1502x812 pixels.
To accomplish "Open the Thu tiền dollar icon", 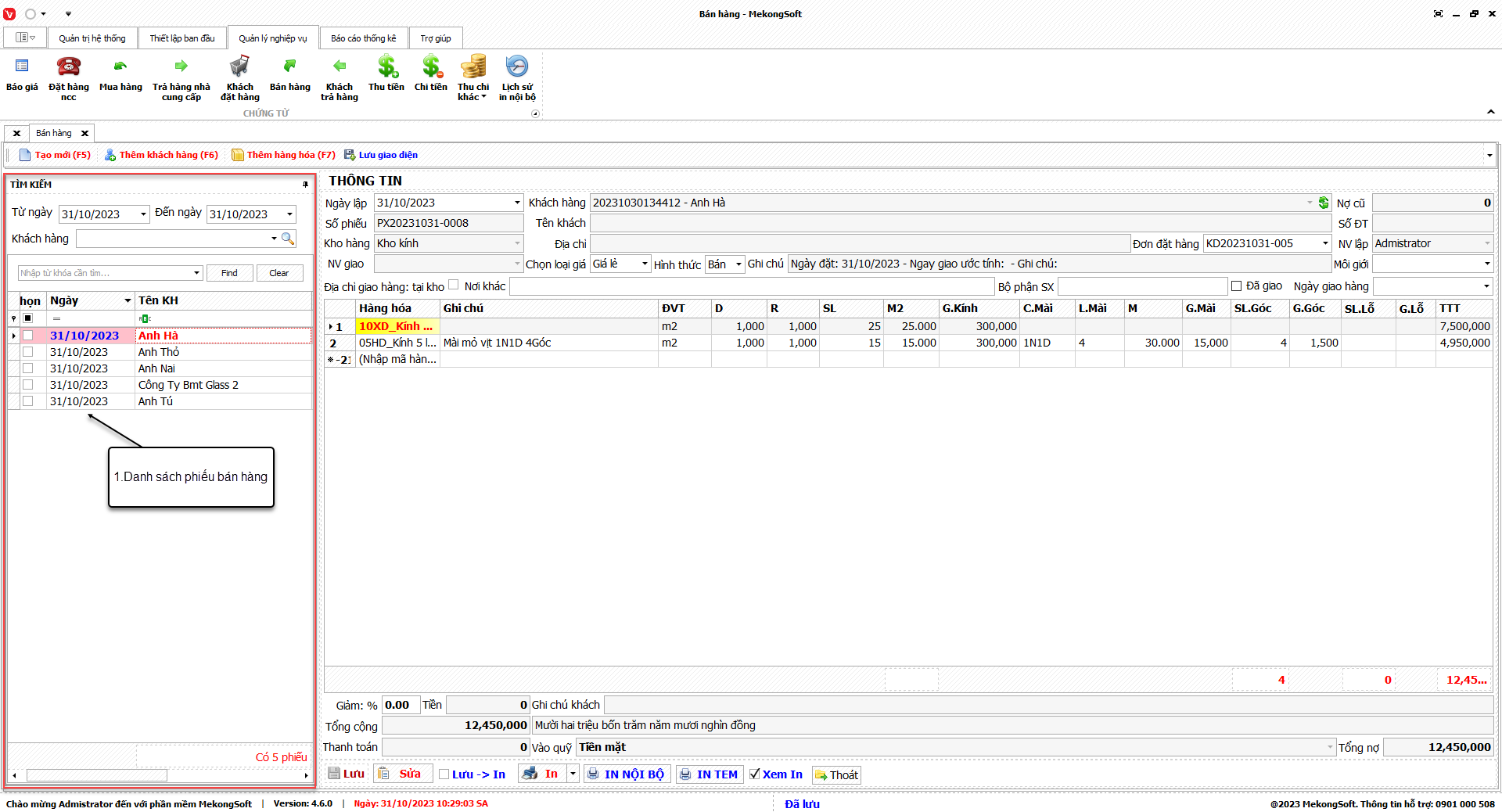I will tap(386, 67).
